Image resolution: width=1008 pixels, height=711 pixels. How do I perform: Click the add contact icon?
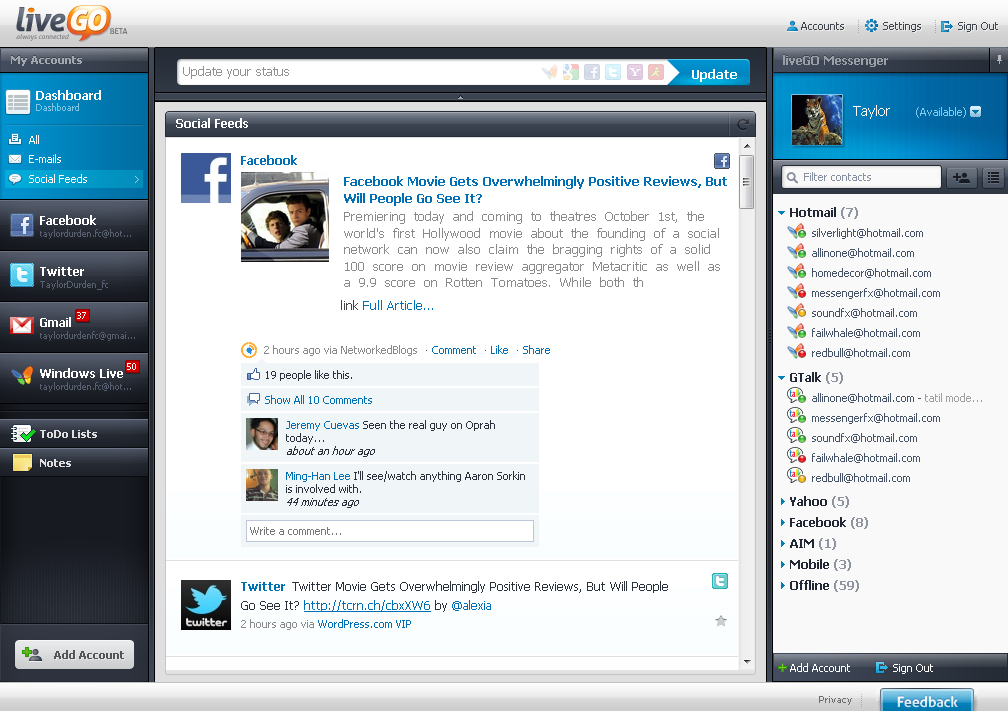[961, 177]
